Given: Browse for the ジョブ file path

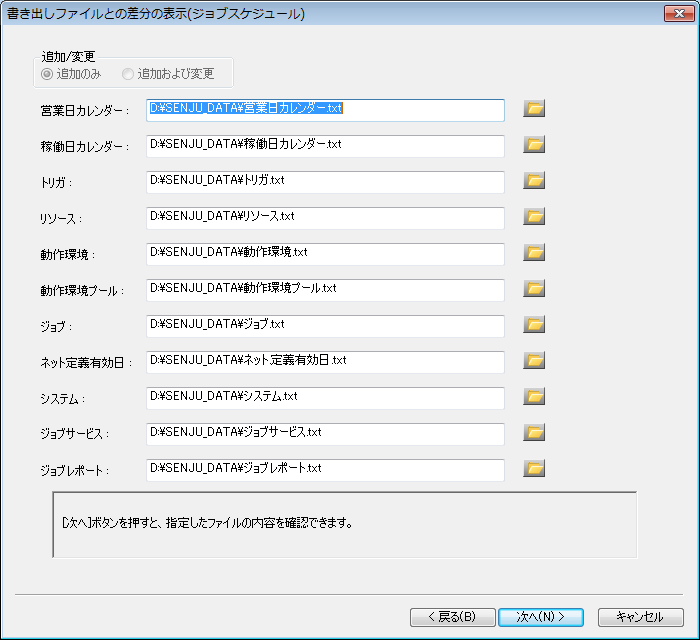Looking at the screenshot, I should [x=534, y=324].
